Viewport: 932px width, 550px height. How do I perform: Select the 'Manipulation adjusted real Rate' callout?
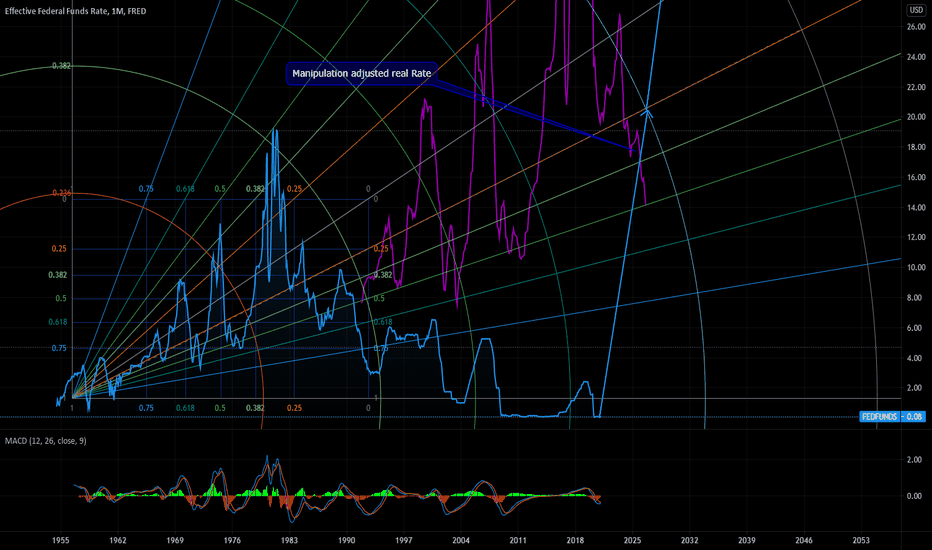click(361, 74)
